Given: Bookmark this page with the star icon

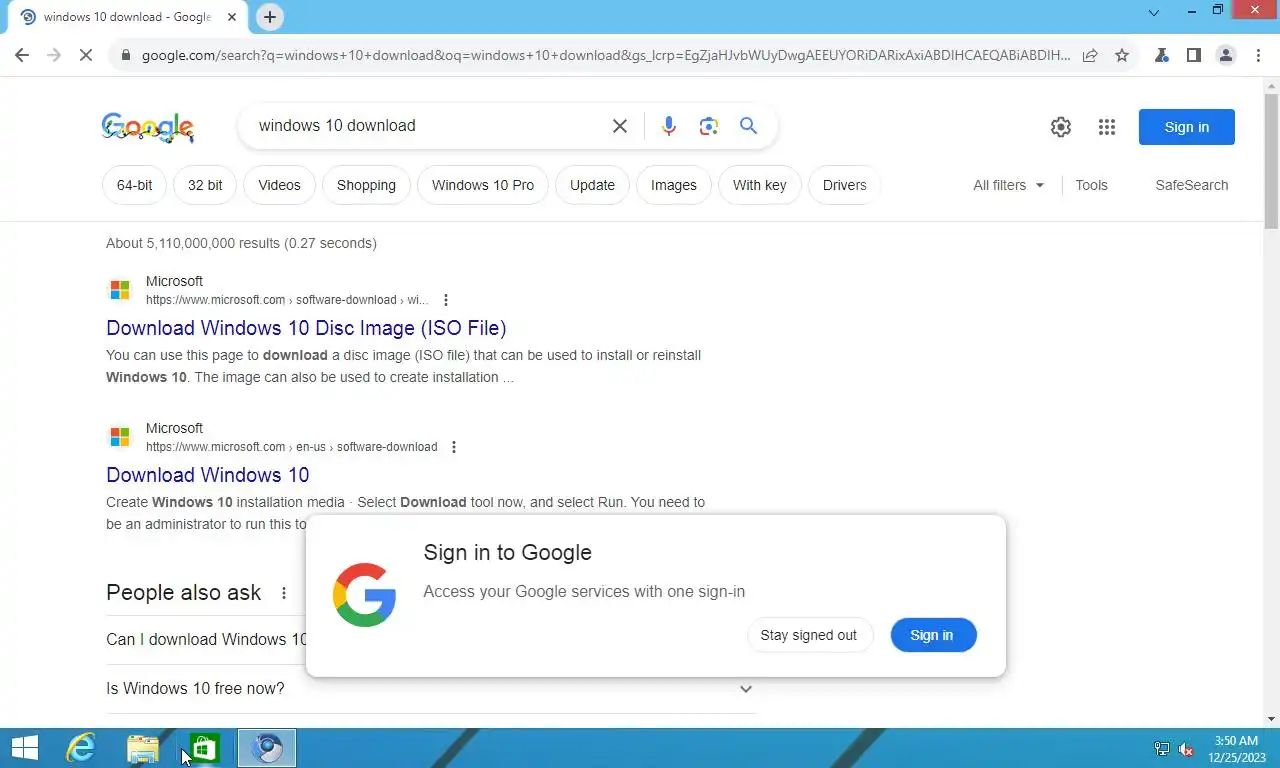Looking at the screenshot, I should (1122, 56).
